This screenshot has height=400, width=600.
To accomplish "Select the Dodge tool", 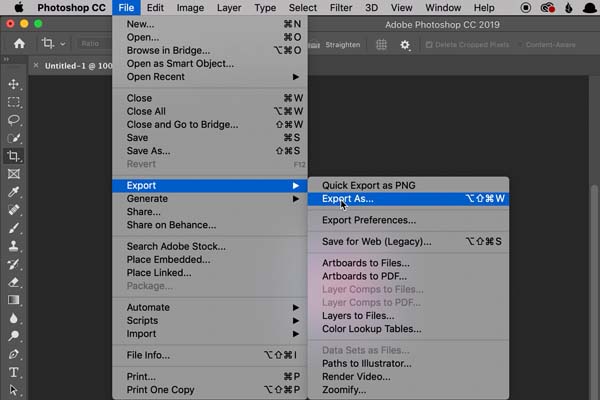I will tap(14, 336).
